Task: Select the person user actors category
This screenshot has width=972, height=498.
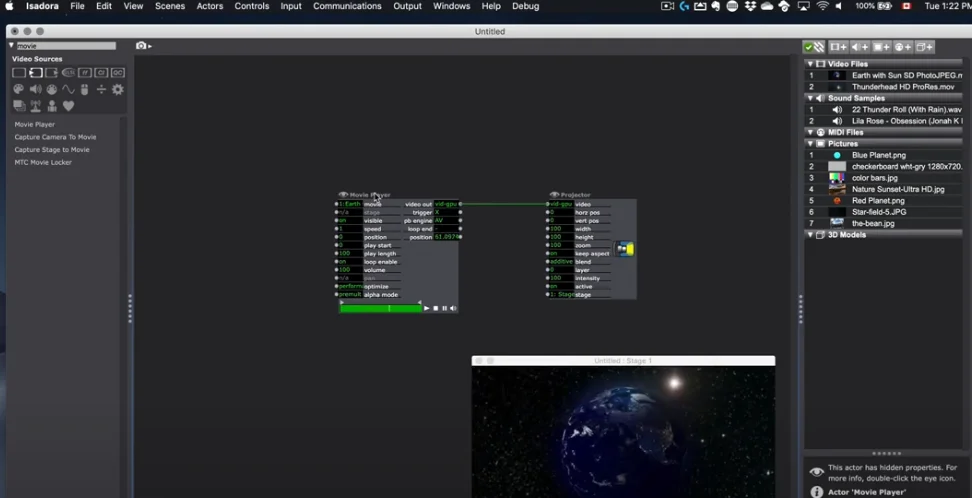Action: coord(52,106)
